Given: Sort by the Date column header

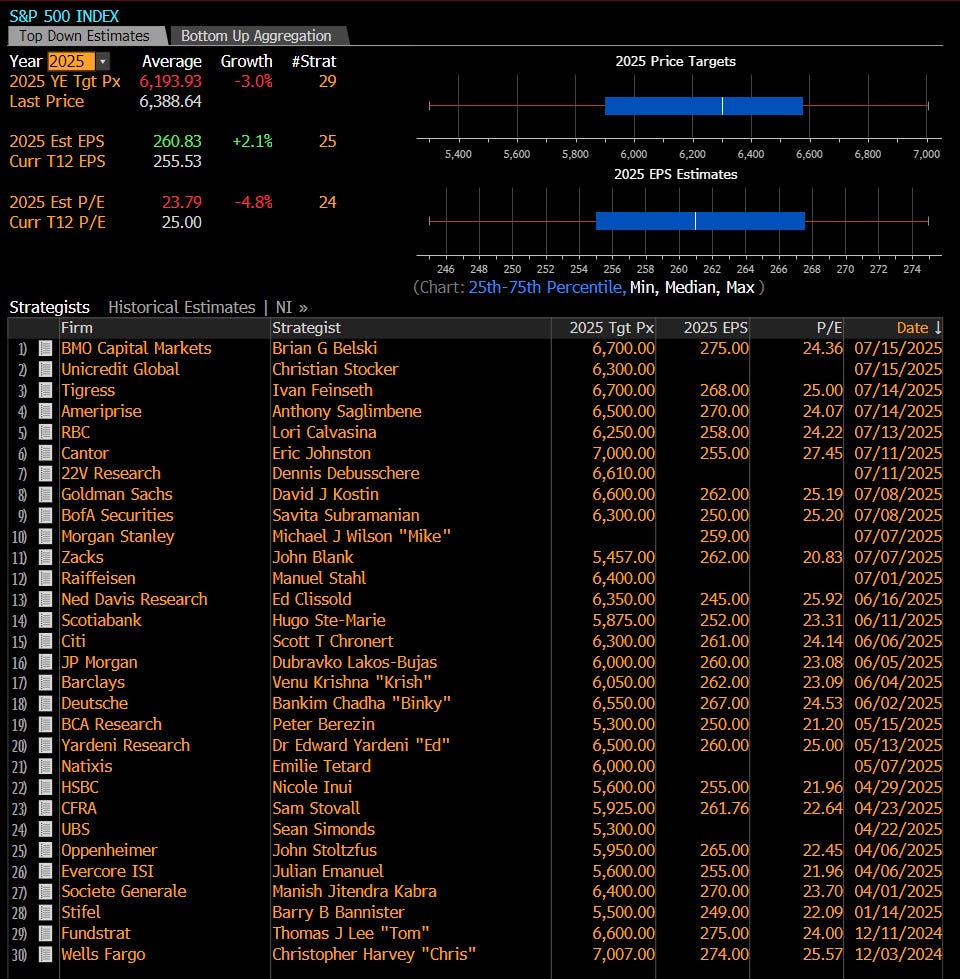Looking at the screenshot, I should tap(918, 328).
